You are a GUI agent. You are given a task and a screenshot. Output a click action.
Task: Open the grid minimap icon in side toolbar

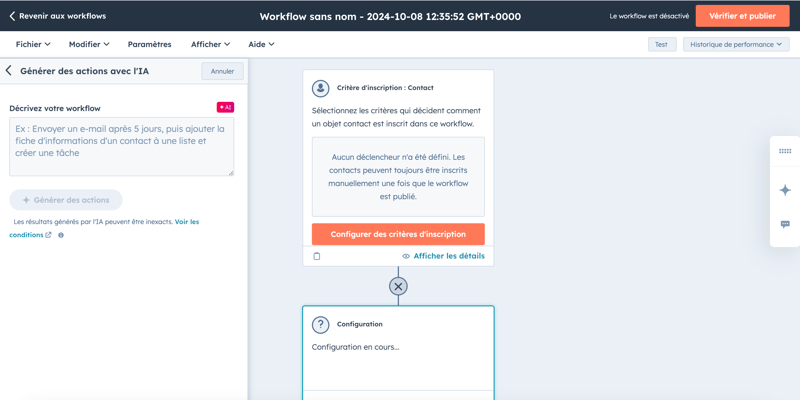coord(785,151)
